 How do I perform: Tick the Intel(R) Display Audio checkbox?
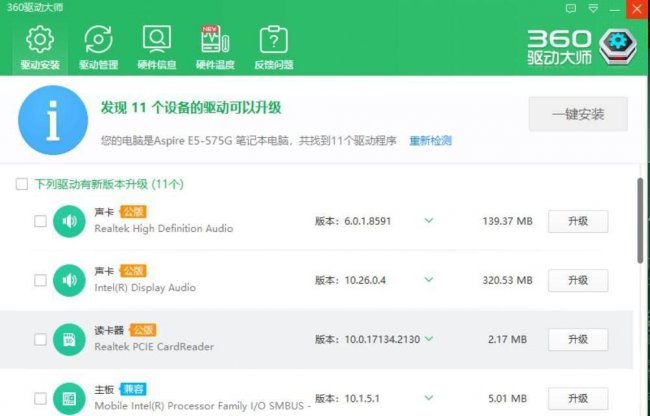(x=40, y=281)
